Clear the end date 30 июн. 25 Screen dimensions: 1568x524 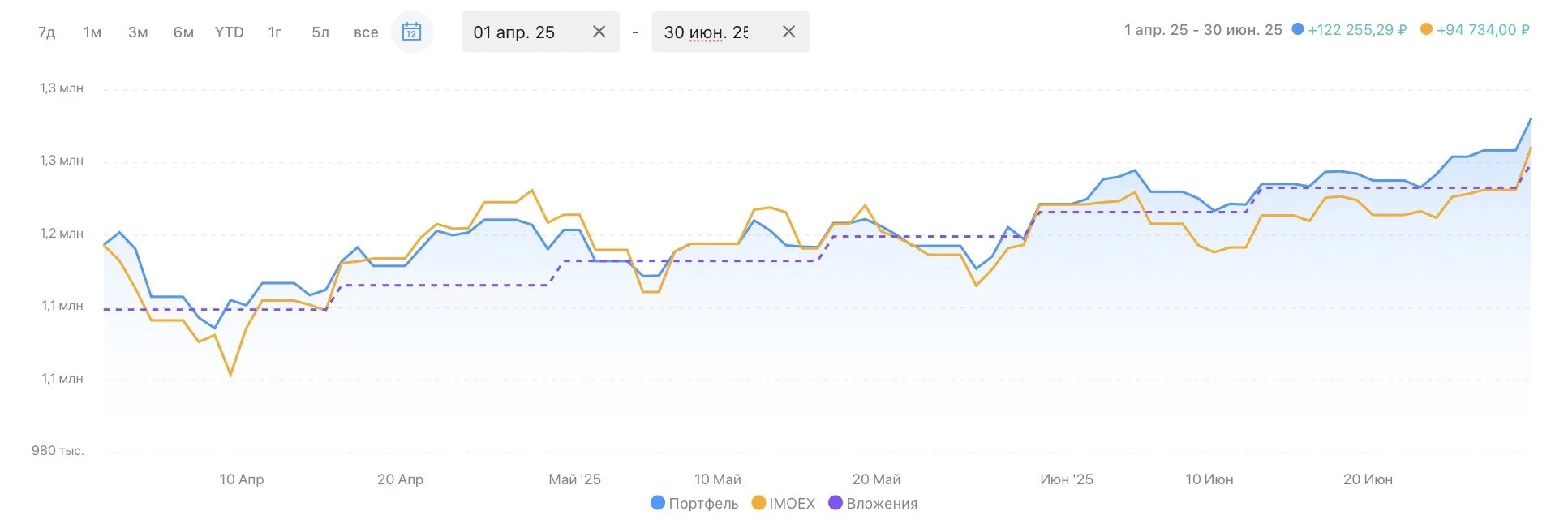[x=788, y=32]
